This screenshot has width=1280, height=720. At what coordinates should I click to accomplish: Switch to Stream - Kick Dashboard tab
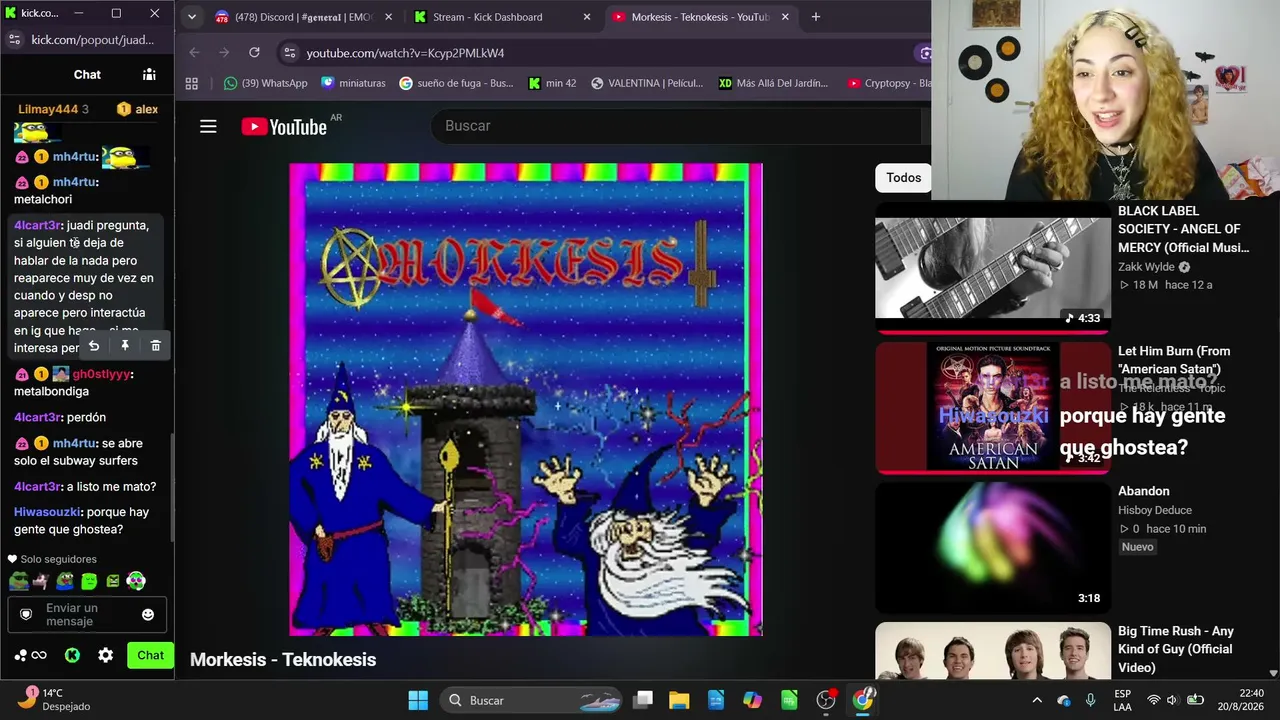tap(503, 17)
